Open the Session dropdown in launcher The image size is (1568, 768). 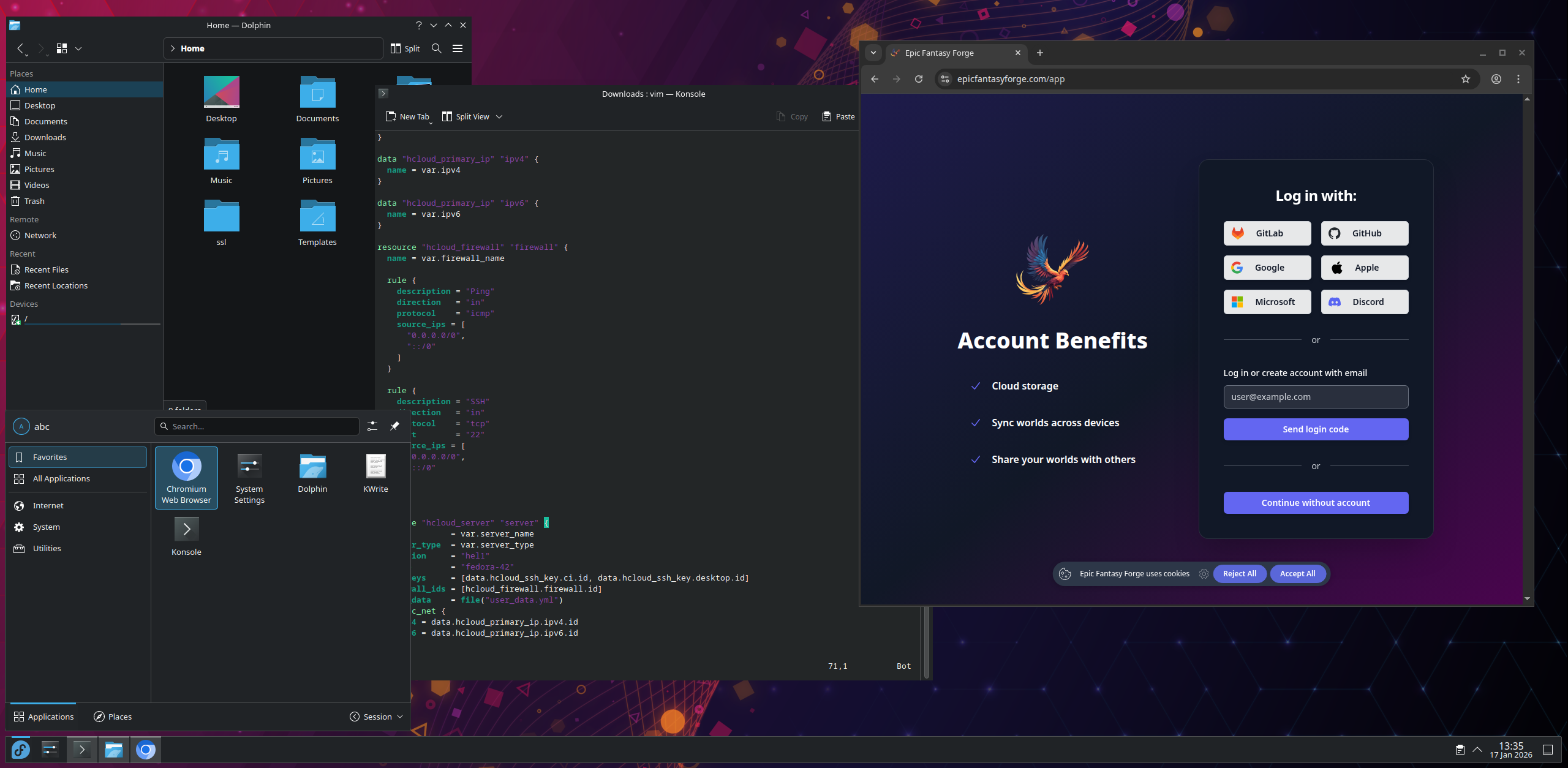[377, 717]
